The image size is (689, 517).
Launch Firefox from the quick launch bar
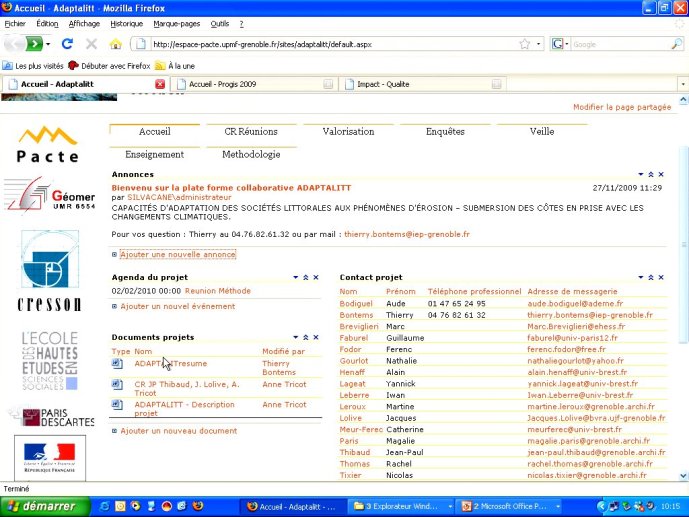tap(198, 506)
